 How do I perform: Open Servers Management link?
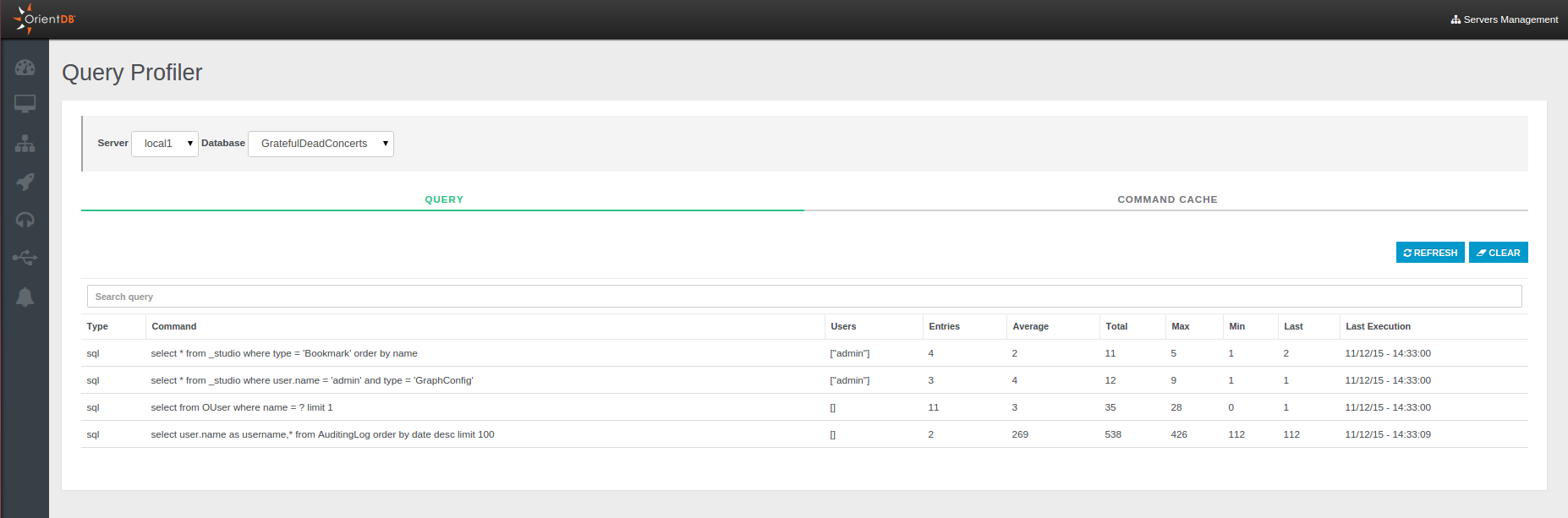1505,19
